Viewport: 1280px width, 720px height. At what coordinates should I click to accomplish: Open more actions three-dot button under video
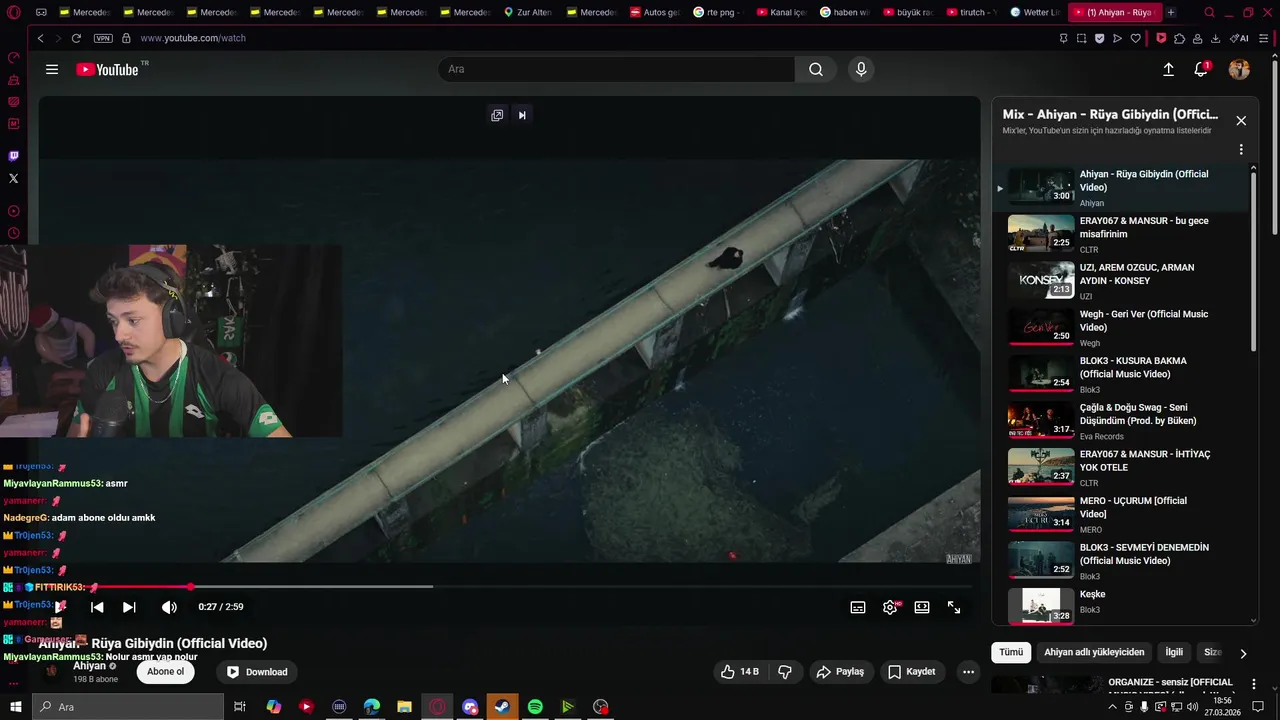point(968,672)
